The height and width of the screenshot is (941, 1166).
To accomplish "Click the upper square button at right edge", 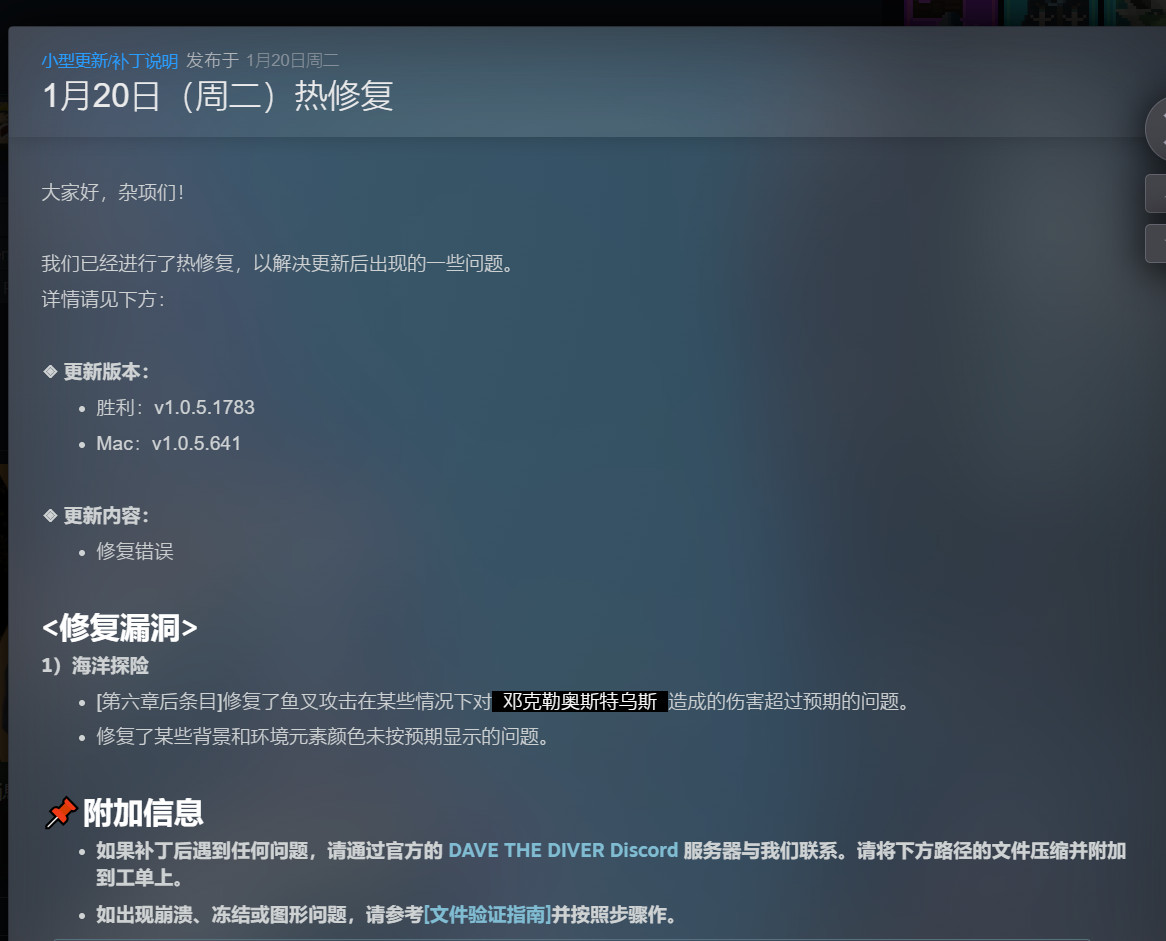I will (1155, 193).
